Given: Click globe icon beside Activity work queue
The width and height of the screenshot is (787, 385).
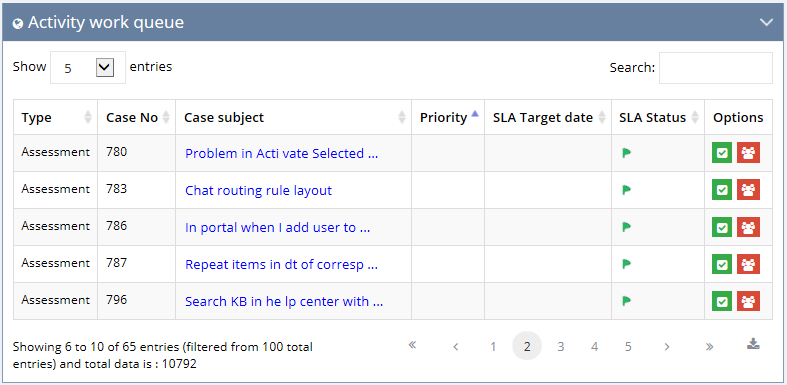Looking at the screenshot, I should coord(18,24).
